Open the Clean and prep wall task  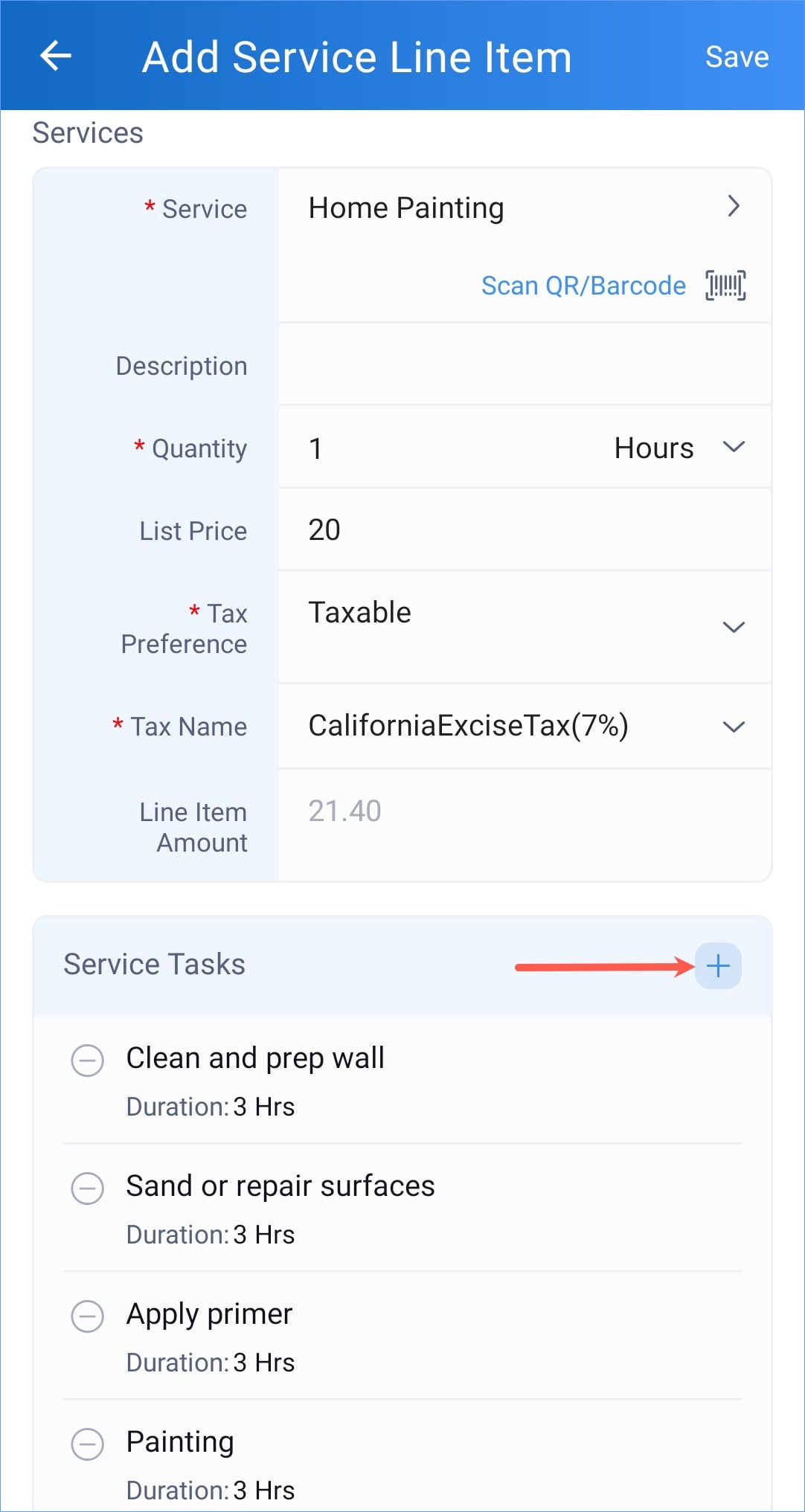(255, 1058)
